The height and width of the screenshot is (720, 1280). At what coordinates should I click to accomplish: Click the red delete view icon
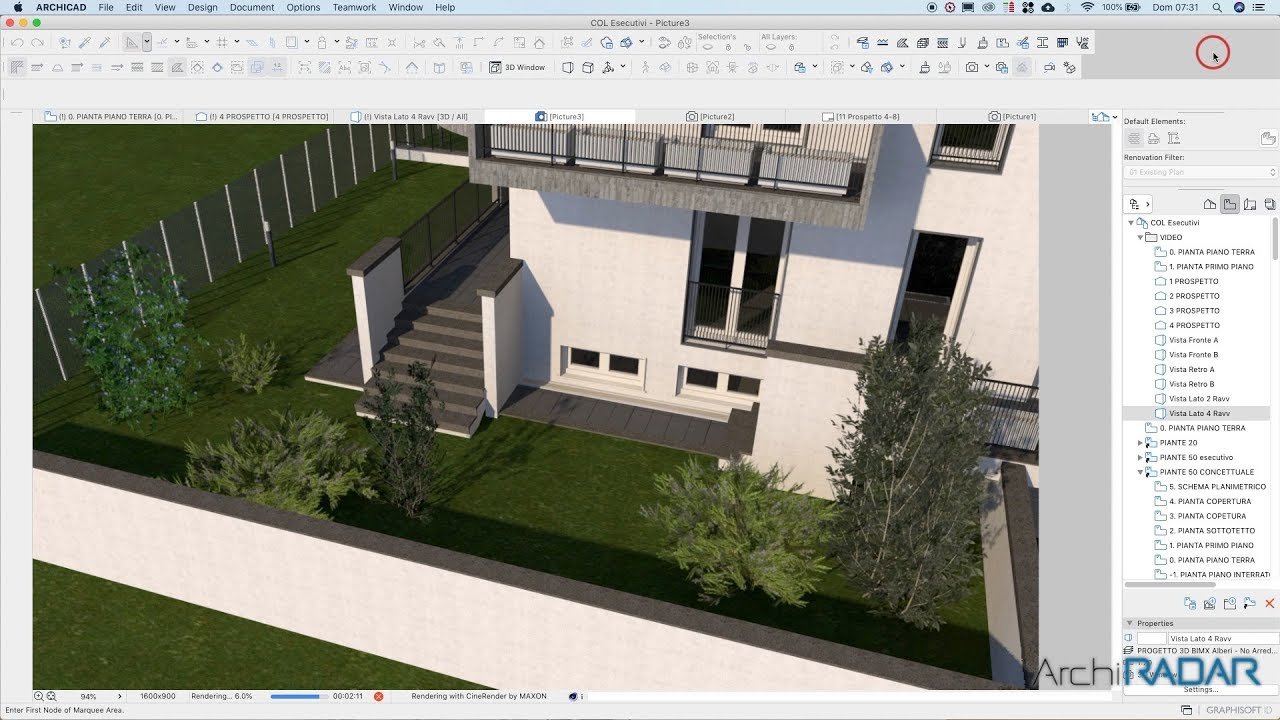[x=1270, y=603]
